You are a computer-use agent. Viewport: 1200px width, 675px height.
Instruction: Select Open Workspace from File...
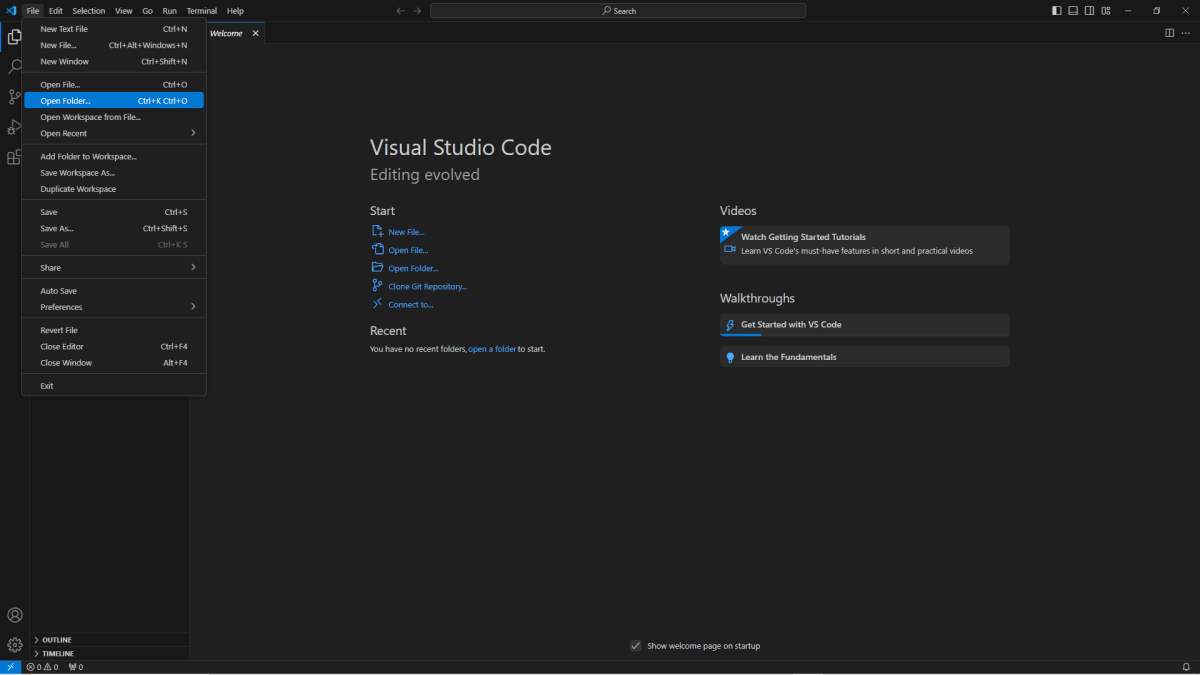tap(114, 117)
